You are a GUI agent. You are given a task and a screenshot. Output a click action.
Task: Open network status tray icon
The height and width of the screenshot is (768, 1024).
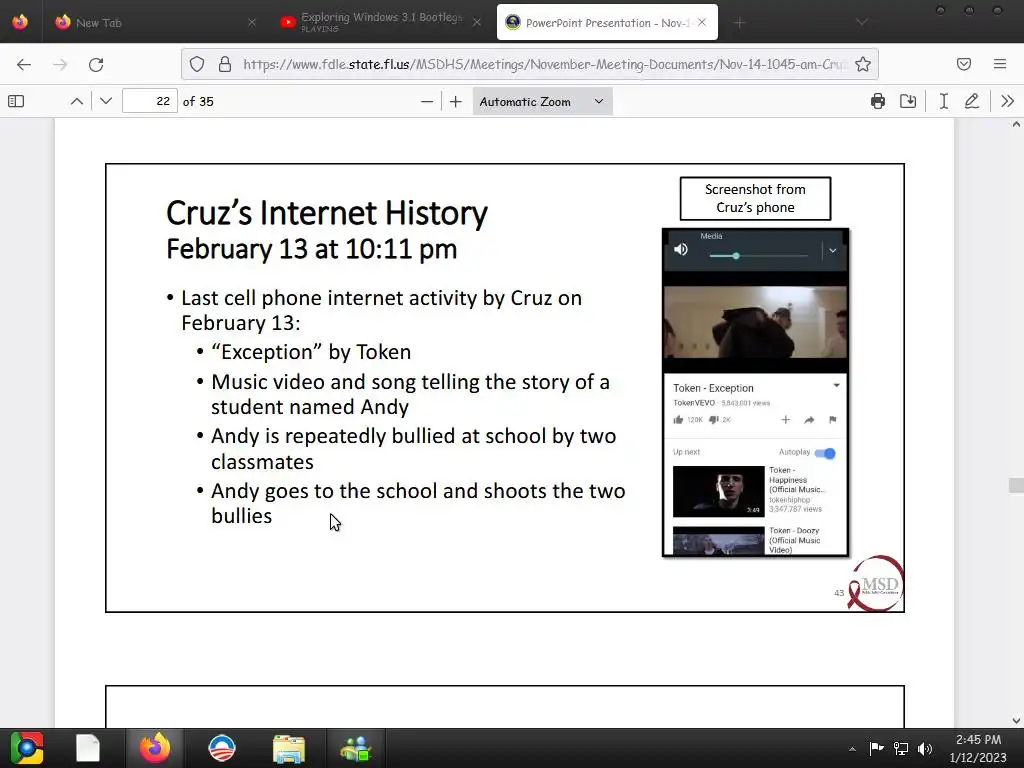coord(901,748)
